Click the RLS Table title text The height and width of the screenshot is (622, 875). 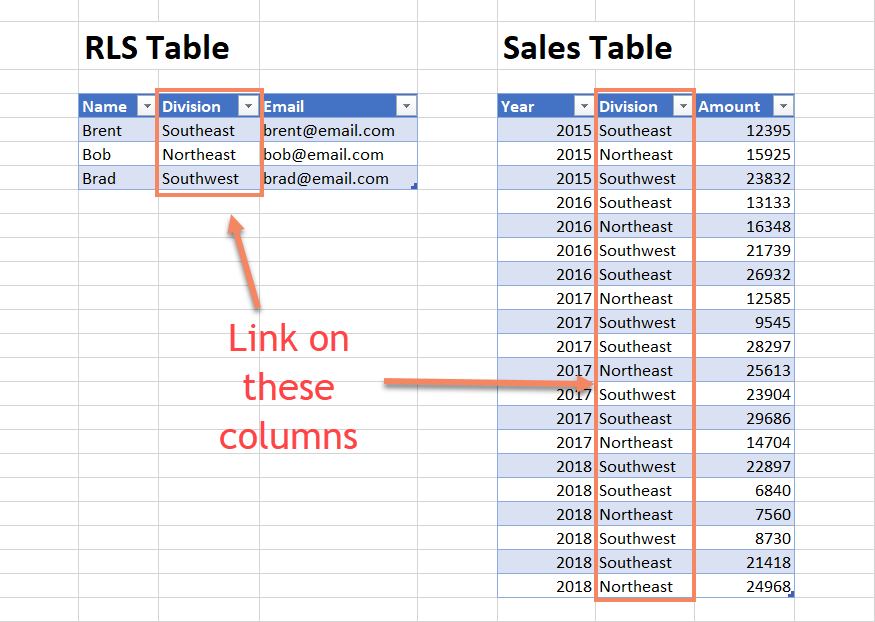[156, 47]
